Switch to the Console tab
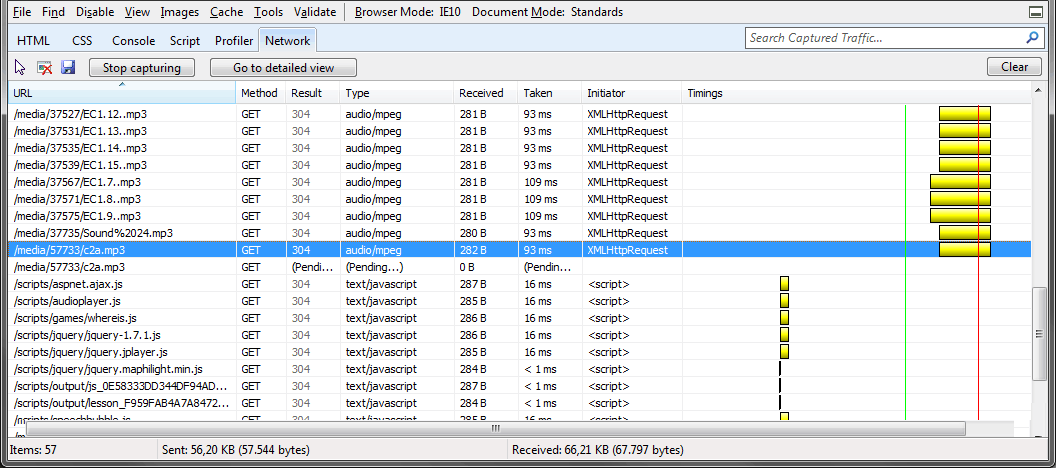The width and height of the screenshot is (1056, 468). click(x=133, y=40)
